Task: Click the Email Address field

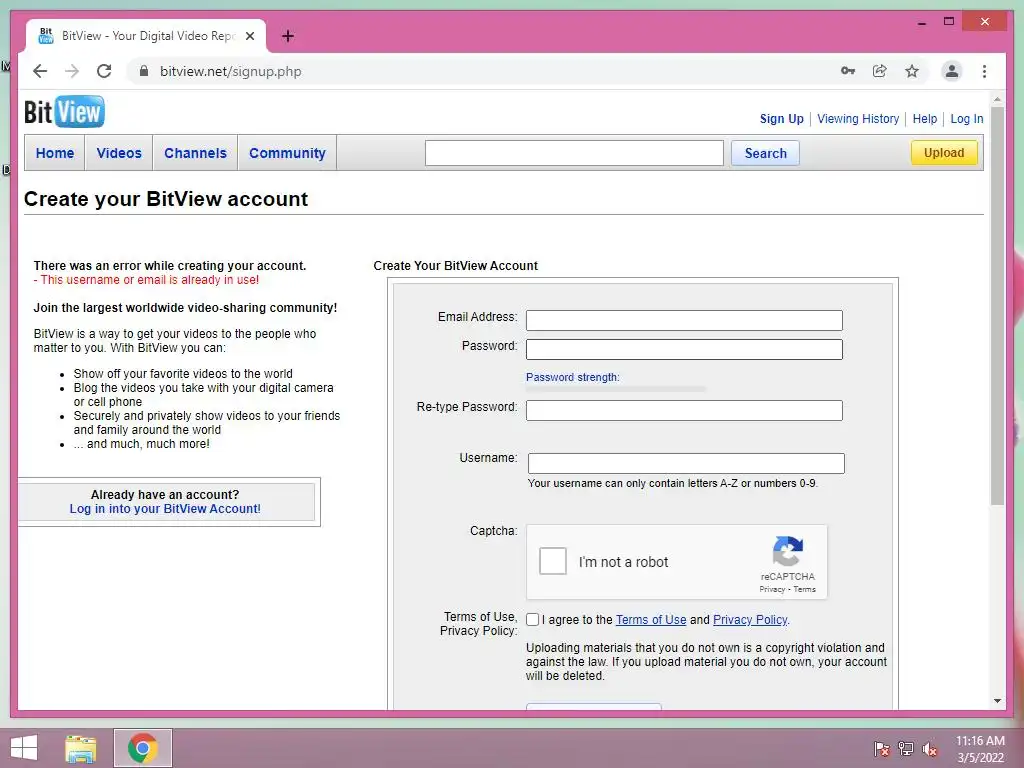Action: pos(684,320)
